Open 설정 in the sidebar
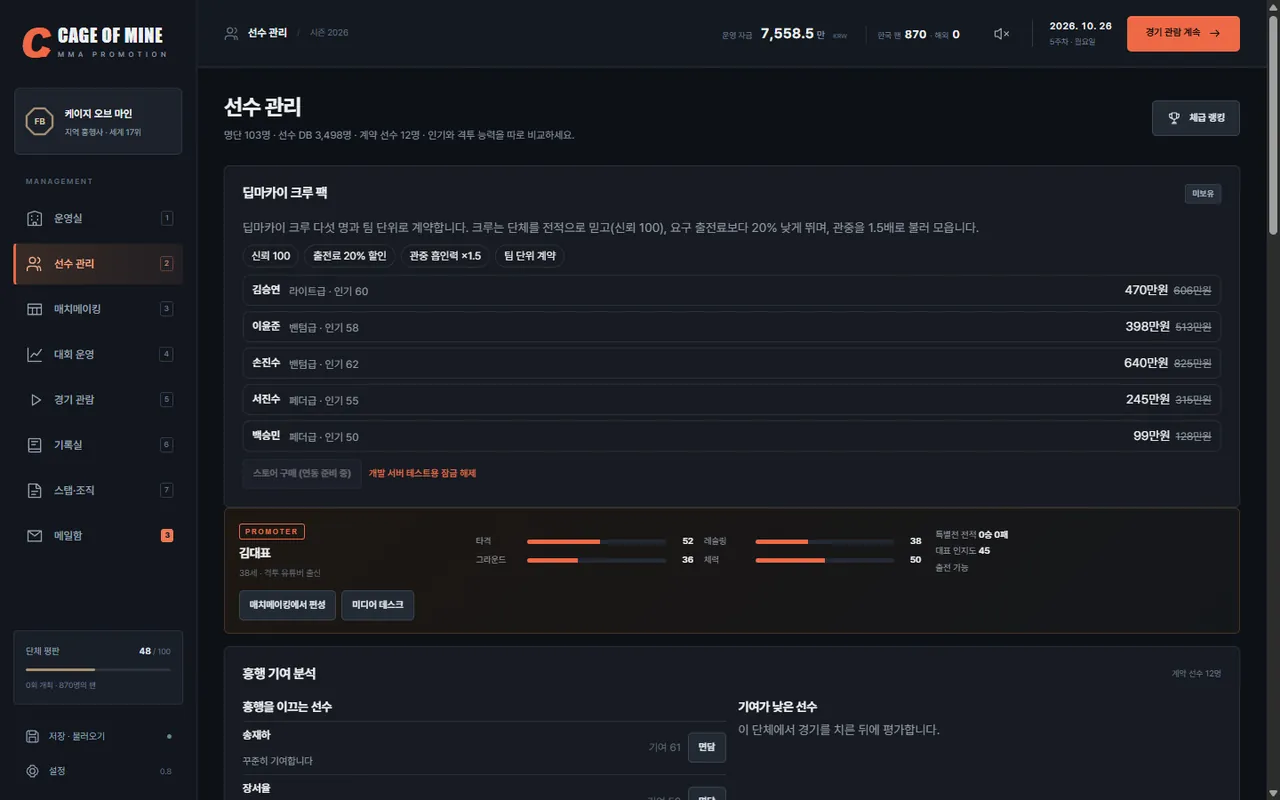1280x800 pixels. point(98,771)
